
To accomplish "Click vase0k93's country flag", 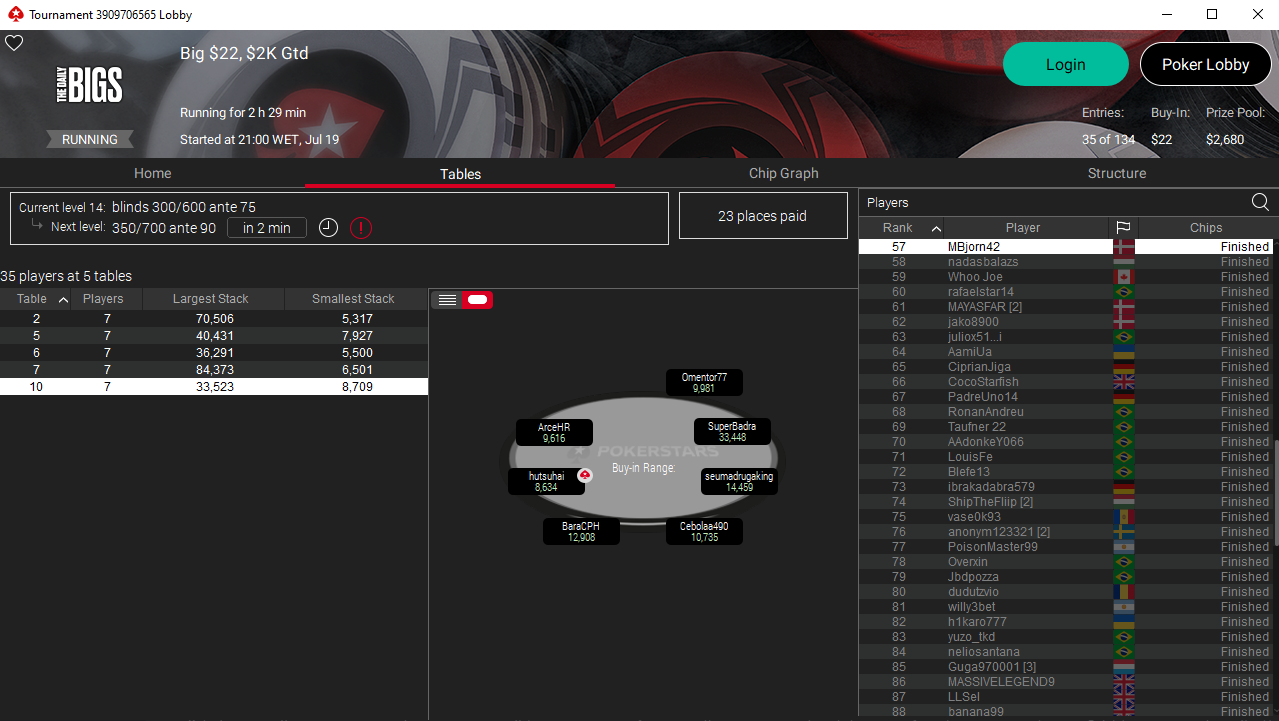I will click(1124, 517).
